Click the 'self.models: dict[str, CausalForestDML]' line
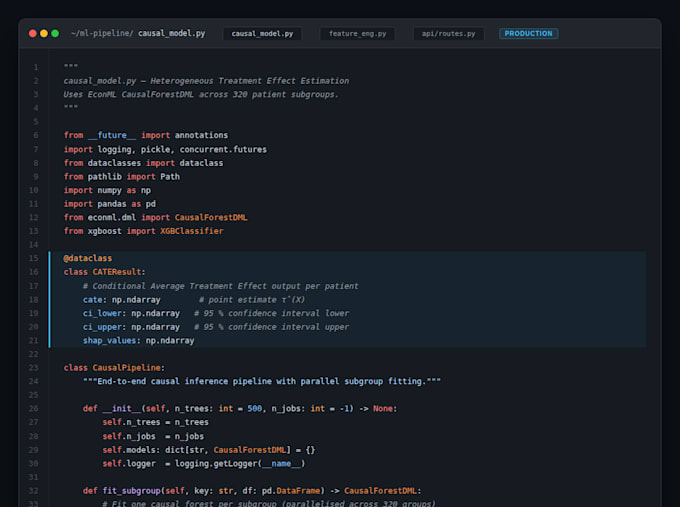This screenshot has width=680, height=507. tap(209, 450)
